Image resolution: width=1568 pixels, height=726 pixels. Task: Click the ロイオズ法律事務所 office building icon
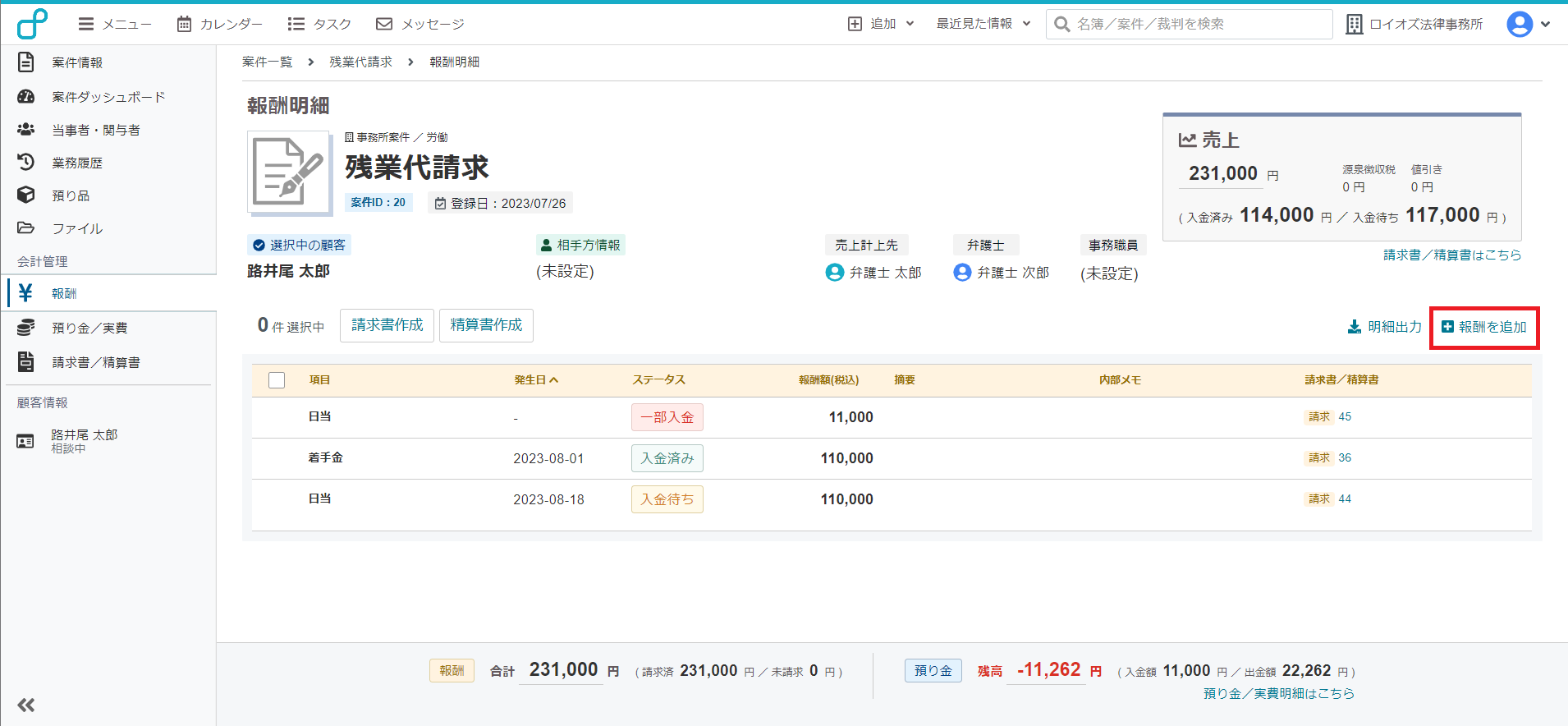pyautogui.click(x=1354, y=24)
